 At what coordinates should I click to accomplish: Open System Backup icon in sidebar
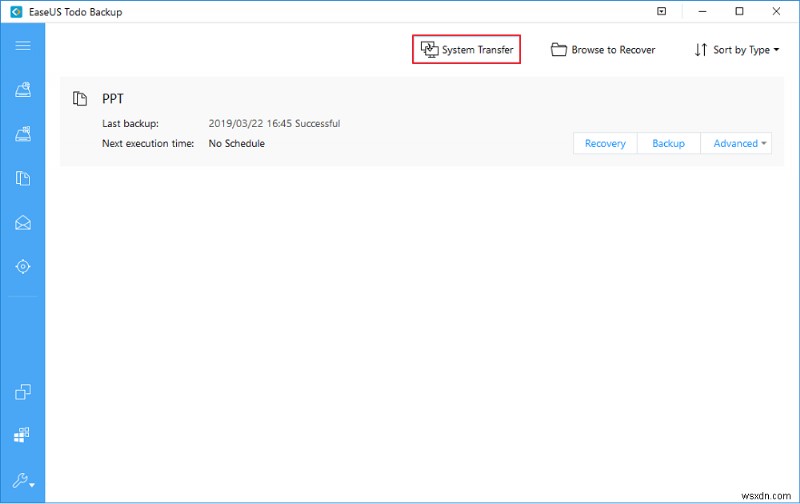pos(22,134)
